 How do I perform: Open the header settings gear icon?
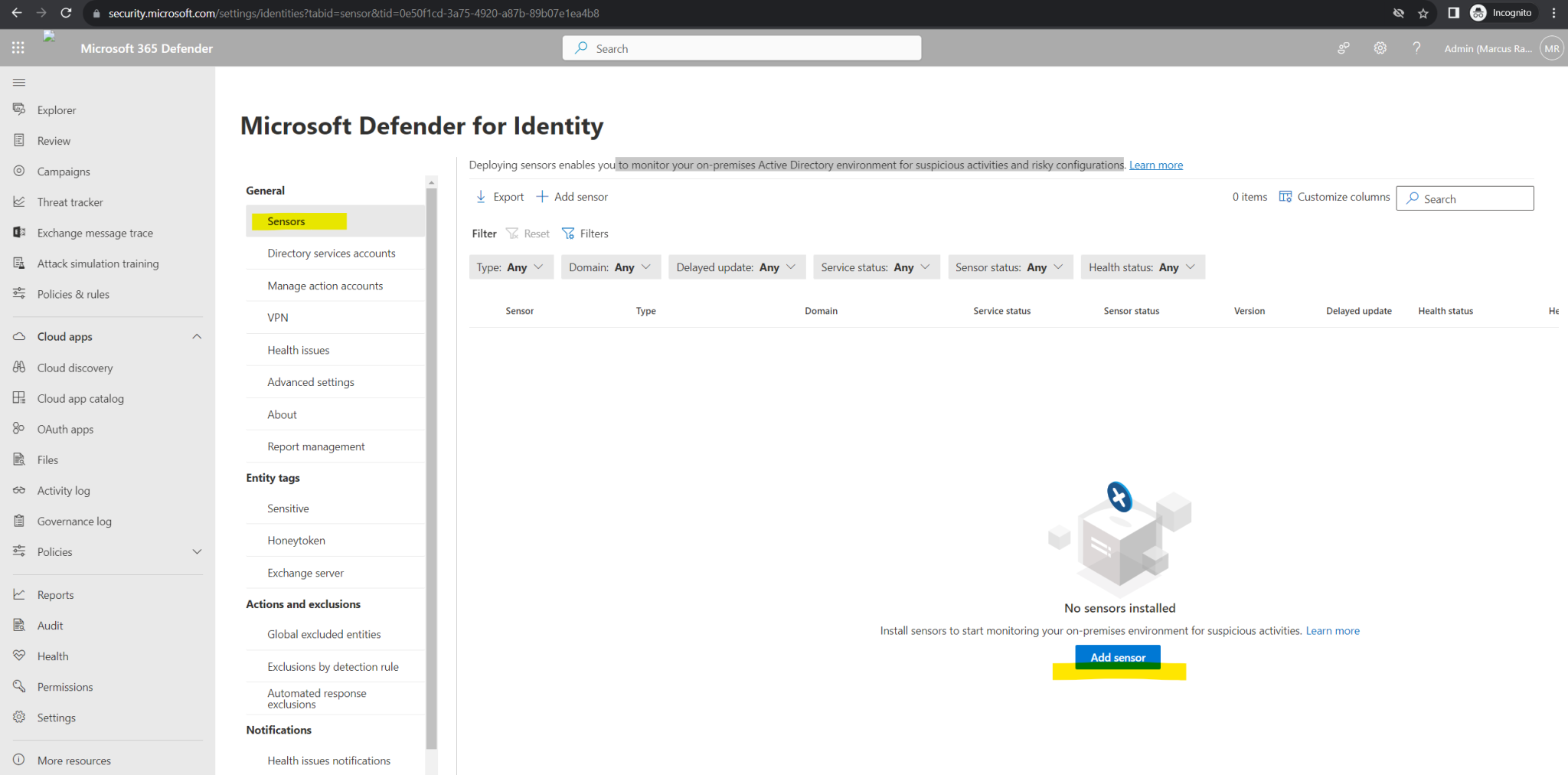point(1380,48)
